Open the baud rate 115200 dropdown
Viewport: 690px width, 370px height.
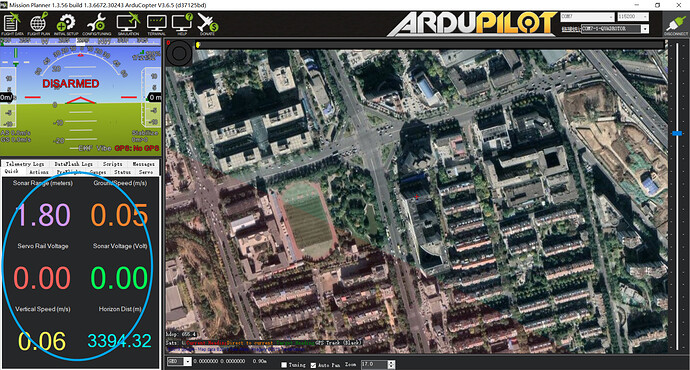click(x=633, y=17)
